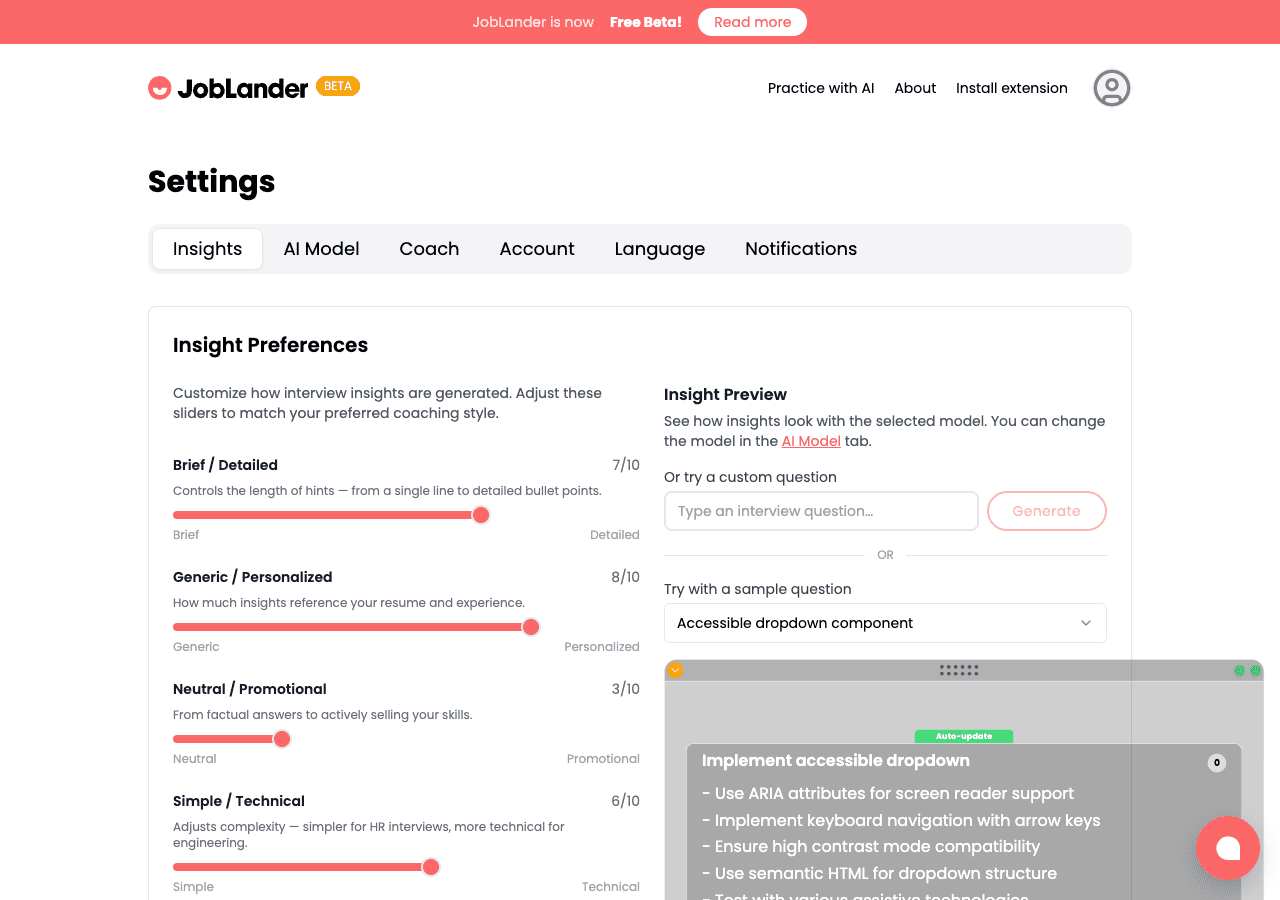Image resolution: width=1280 pixels, height=900 pixels.
Task: Switch to the Coach tab
Action: 429,248
